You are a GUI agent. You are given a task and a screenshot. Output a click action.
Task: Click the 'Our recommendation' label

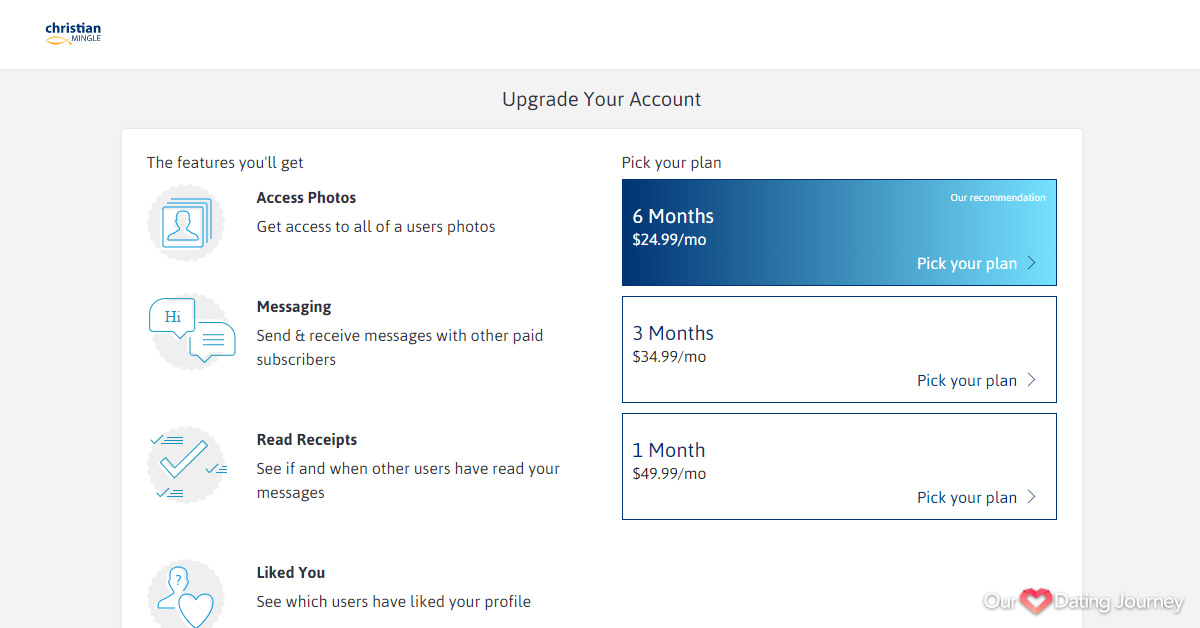point(998,198)
